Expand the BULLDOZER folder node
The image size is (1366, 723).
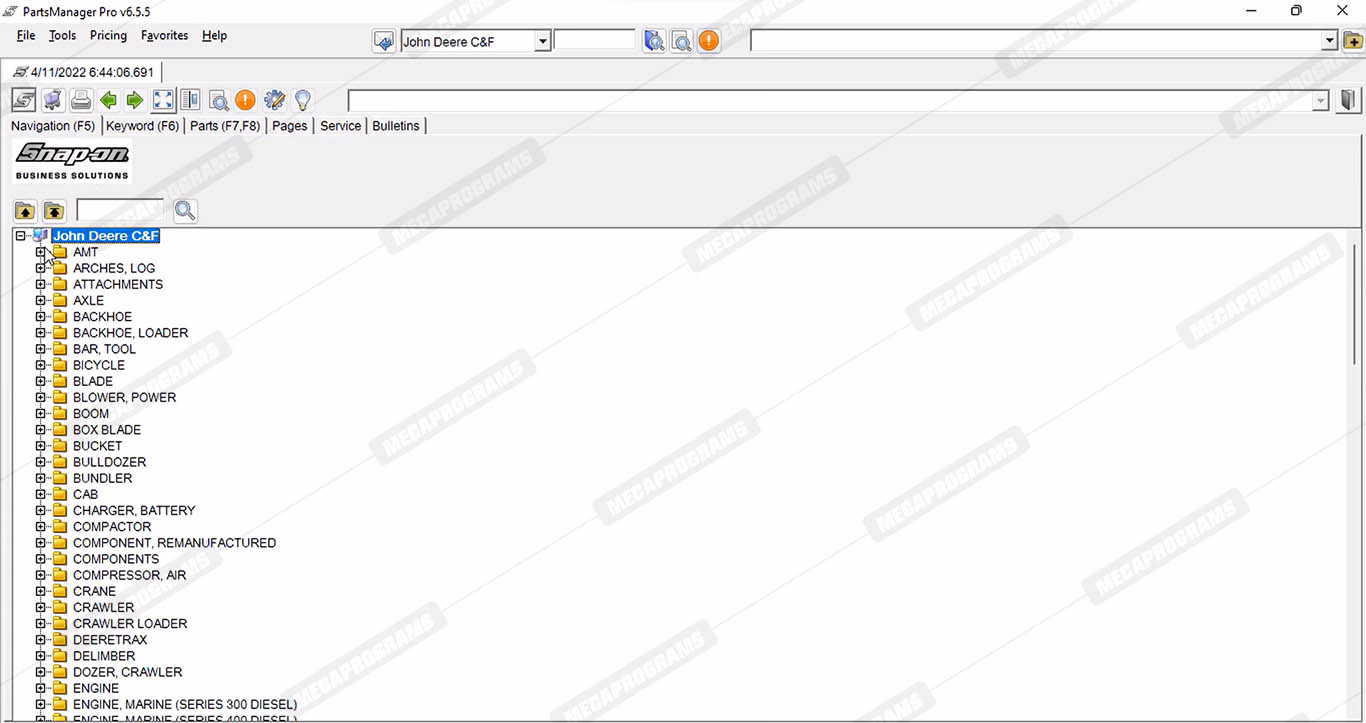41,462
